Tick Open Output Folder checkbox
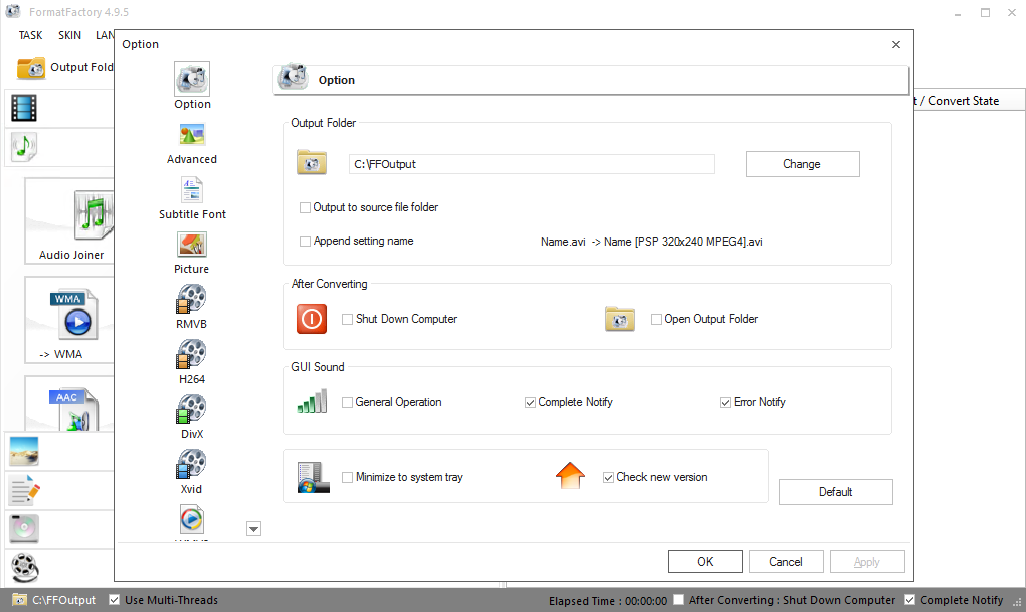Viewport: 1026px width, 612px height. click(x=656, y=319)
